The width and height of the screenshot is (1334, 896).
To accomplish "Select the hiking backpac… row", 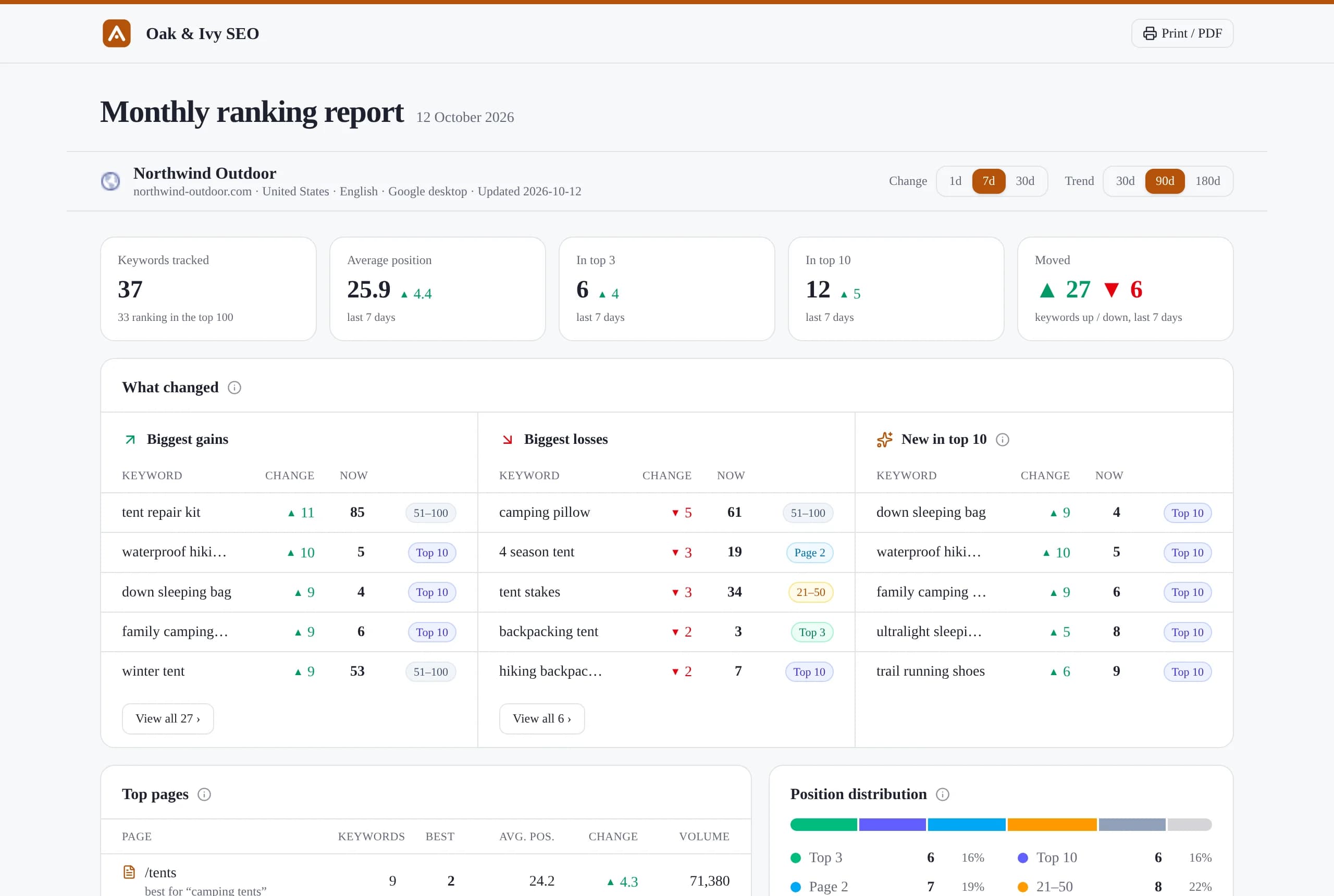I will [x=666, y=671].
